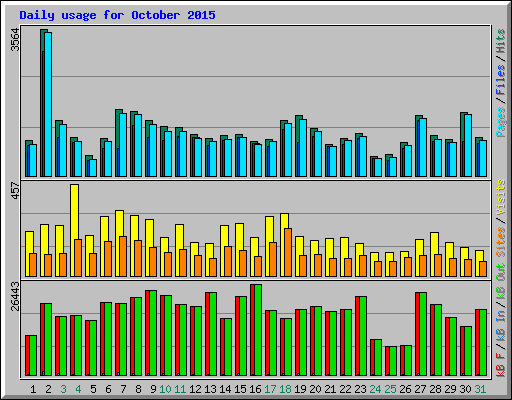This screenshot has width=512, height=400.
Task: Click the green "Hits" legend label
Action: [x=500, y=41]
